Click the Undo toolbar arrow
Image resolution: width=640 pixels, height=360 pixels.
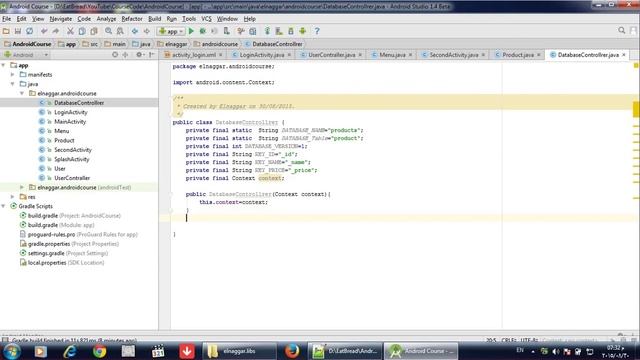pyautogui.click(x=44, y=31)
